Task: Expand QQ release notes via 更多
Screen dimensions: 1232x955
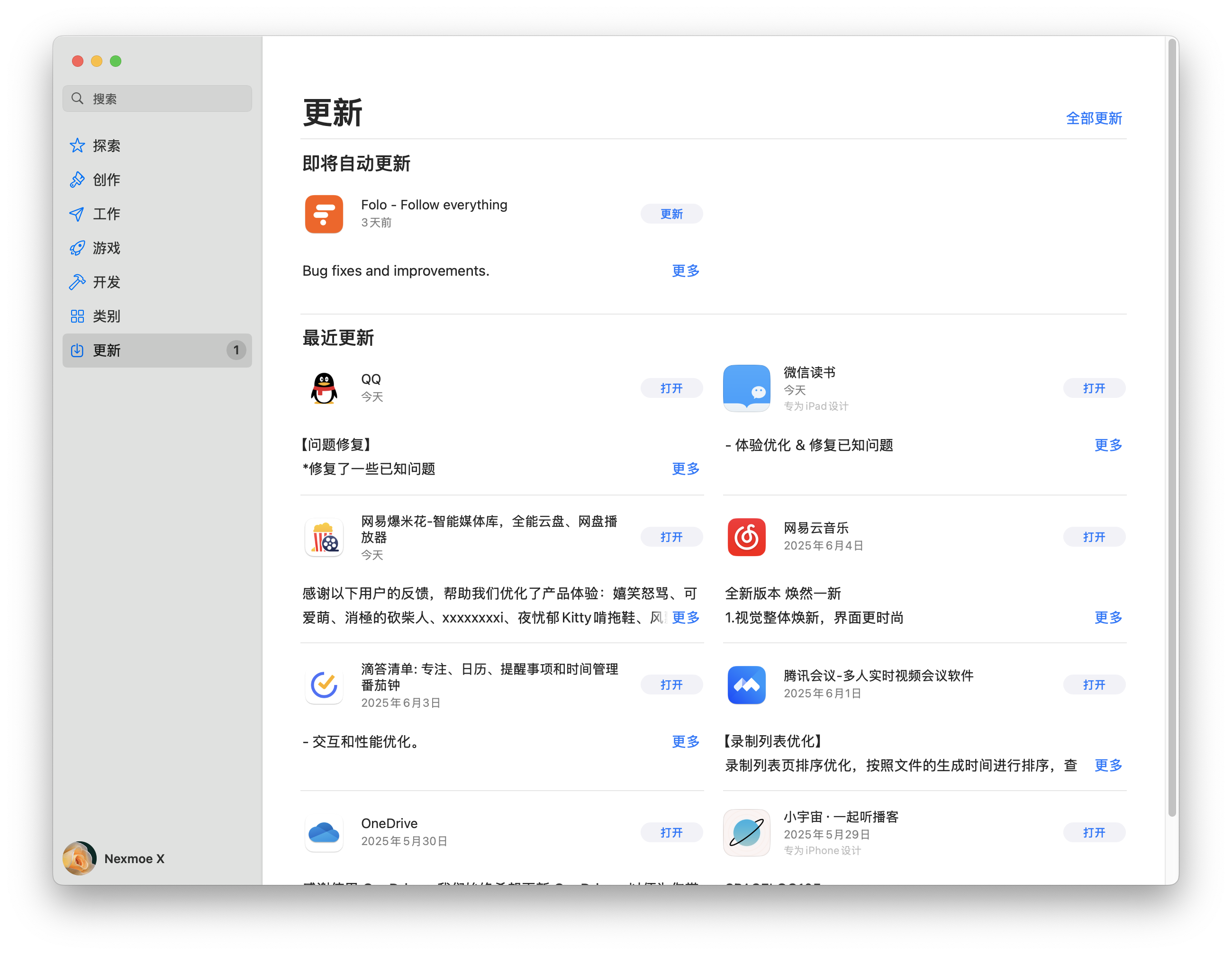Action: tap(685, 469)
